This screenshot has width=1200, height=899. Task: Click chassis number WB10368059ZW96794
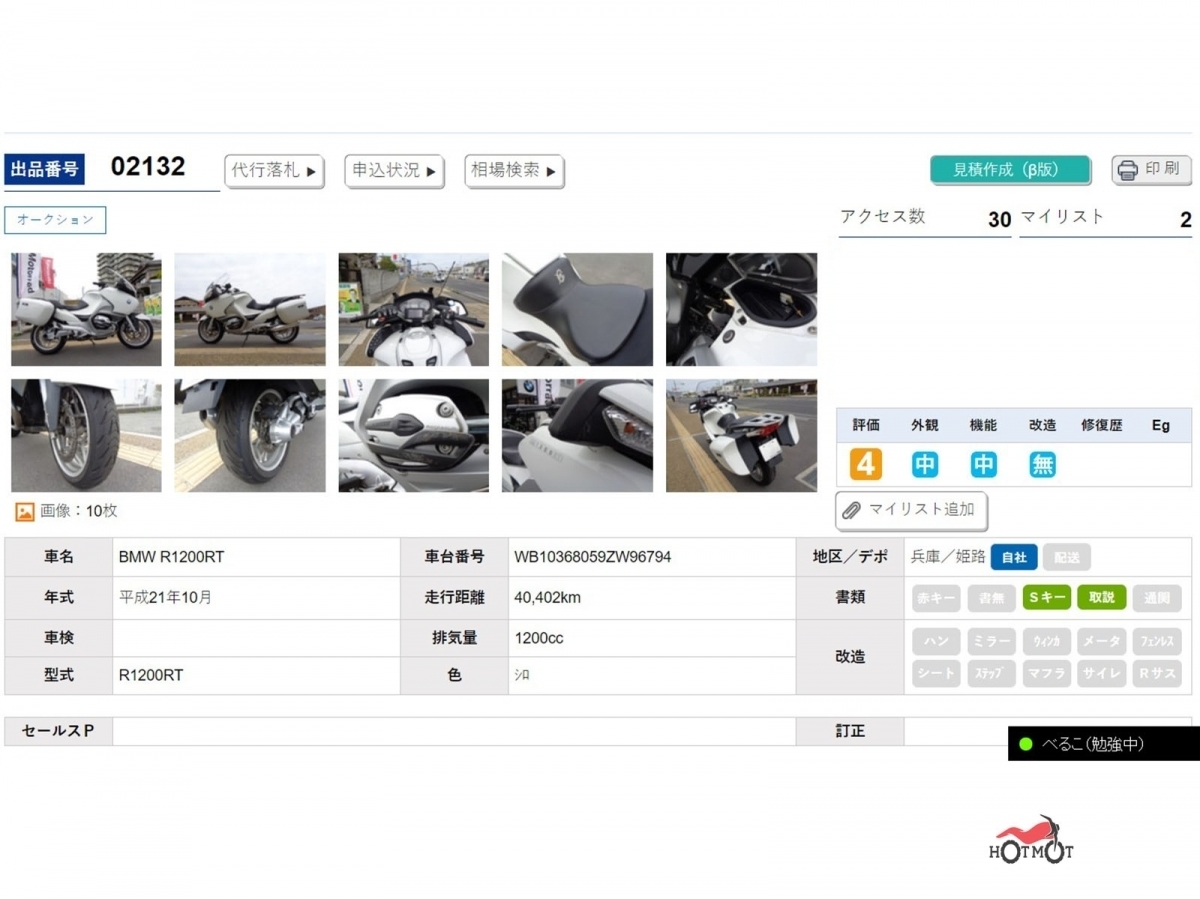point(593,557)
